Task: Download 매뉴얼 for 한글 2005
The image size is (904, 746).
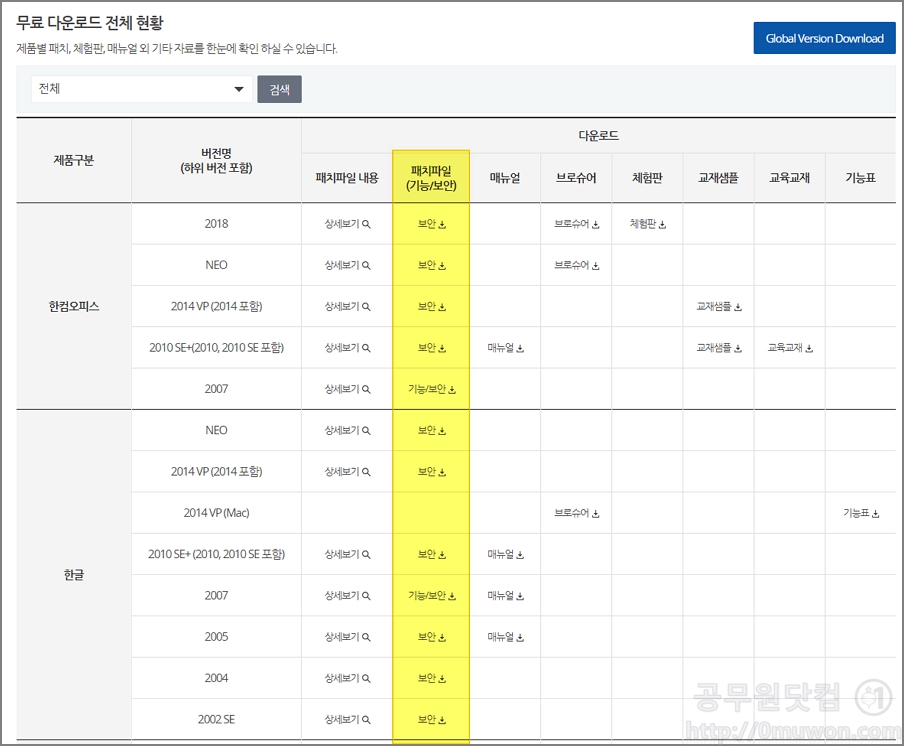Action: click(506, 637)
